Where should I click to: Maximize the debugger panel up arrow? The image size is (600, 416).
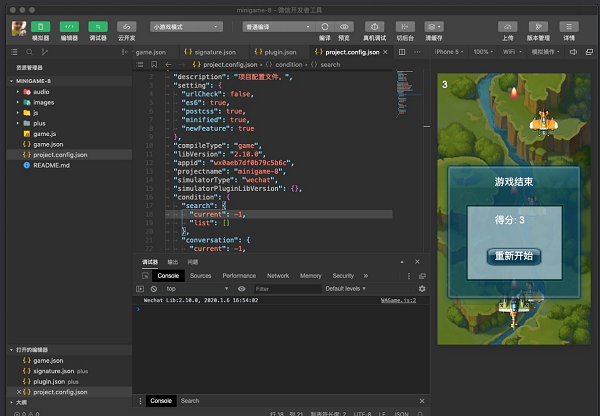click(402, 262)
